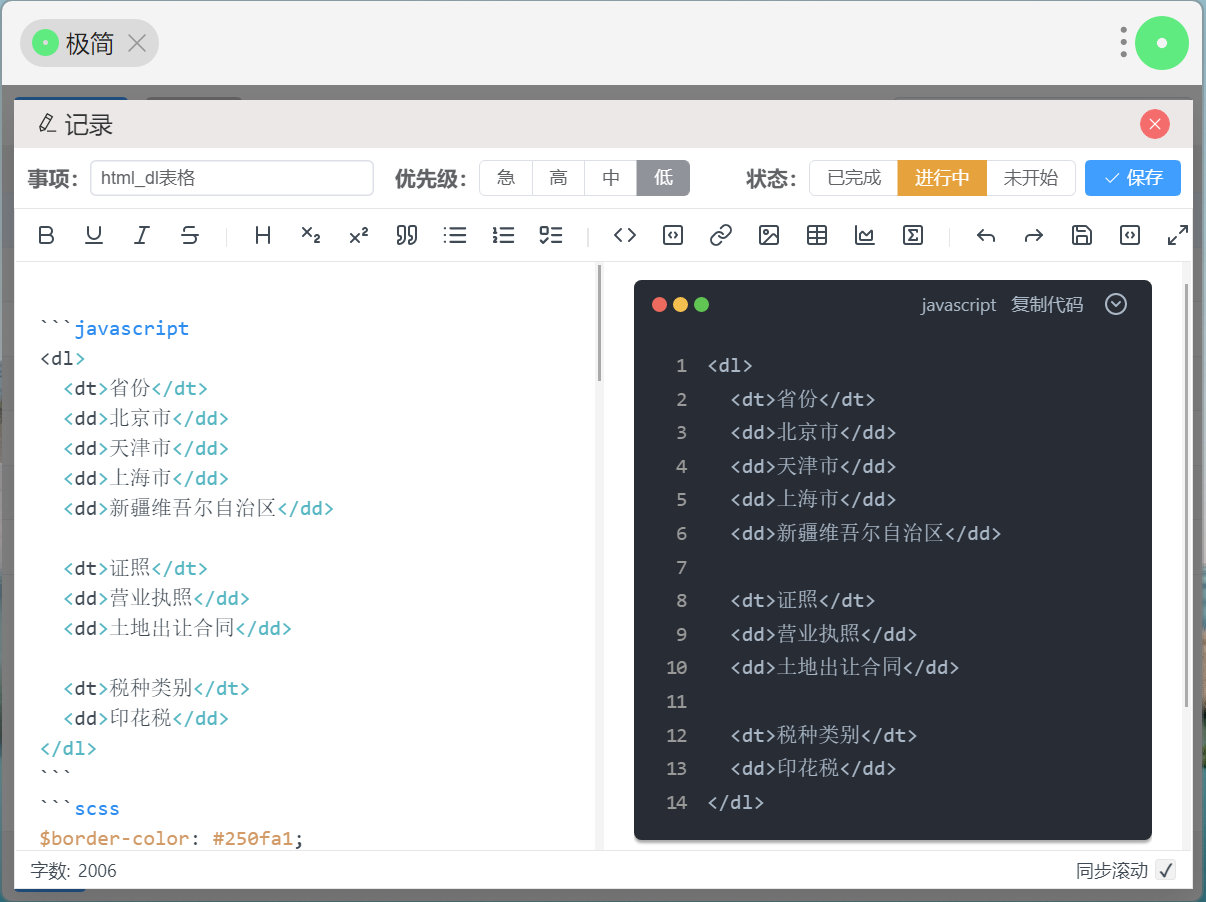This screenshot has height=902, width=1206.
Task: Toggle fullscreen with the expand arrows icon
Action: pos(1178,235)
